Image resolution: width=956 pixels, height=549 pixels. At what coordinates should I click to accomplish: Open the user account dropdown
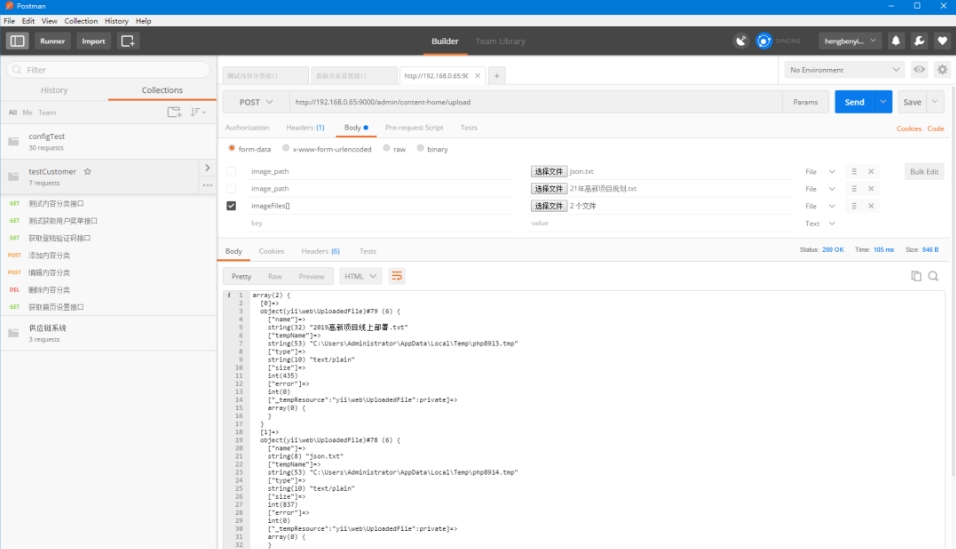[849, 41]
